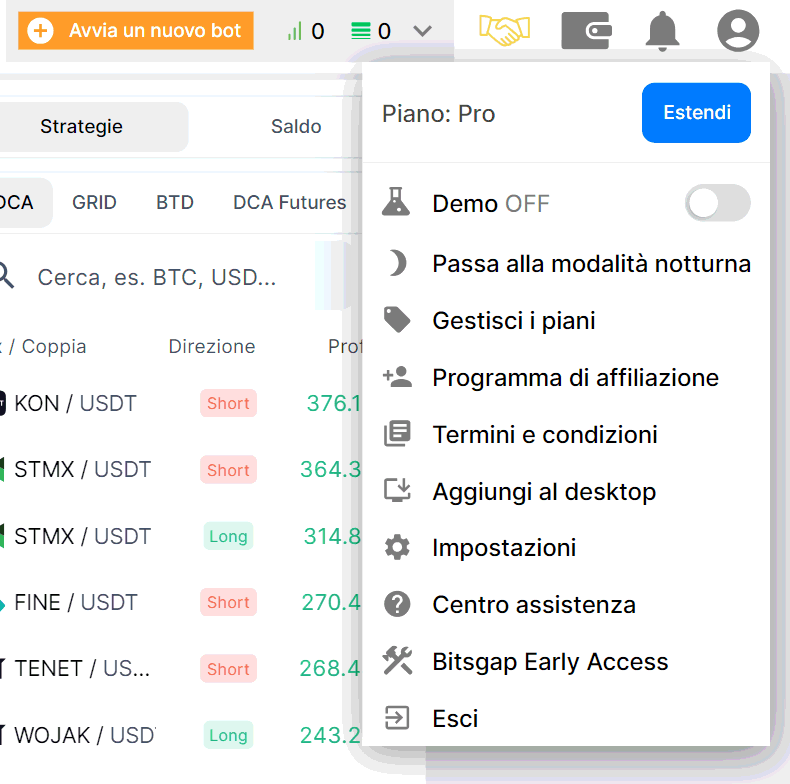Expand the bots counter dropdown chevron

click(423, 31)
